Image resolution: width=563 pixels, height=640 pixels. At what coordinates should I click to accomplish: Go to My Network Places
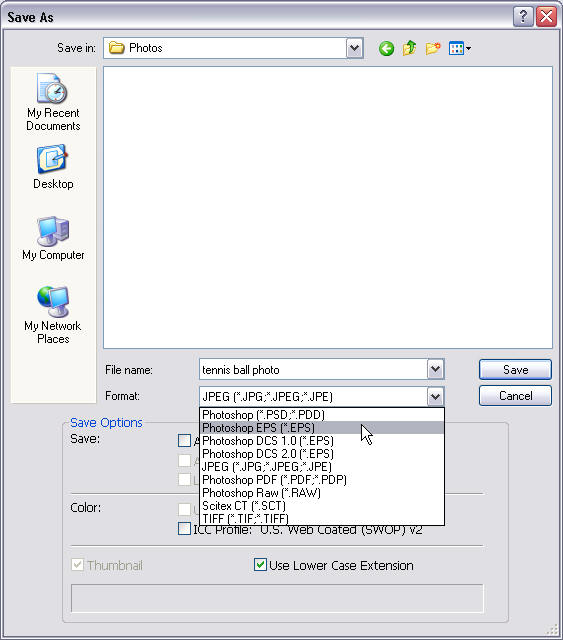pyautogui.click(x=53, y=315)
